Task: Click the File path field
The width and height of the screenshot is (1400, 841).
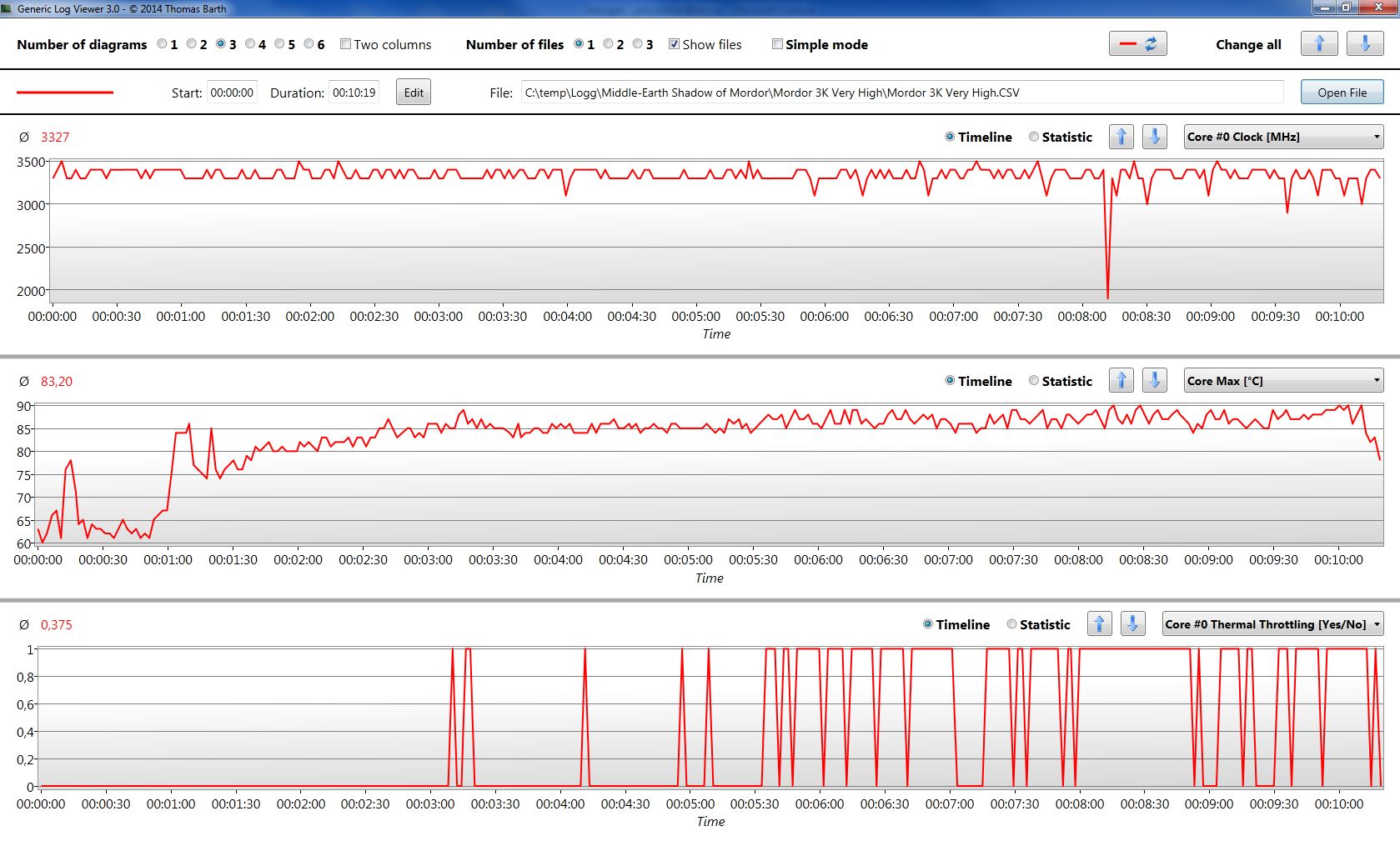Action: pyautogui.click(x=902, y=93)
